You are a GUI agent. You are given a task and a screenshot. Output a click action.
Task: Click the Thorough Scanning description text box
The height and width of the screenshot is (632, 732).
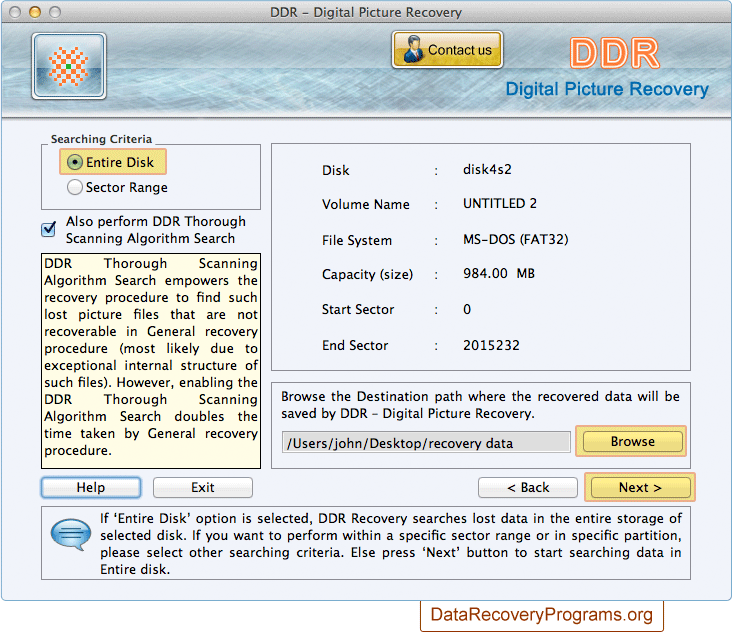151,361
